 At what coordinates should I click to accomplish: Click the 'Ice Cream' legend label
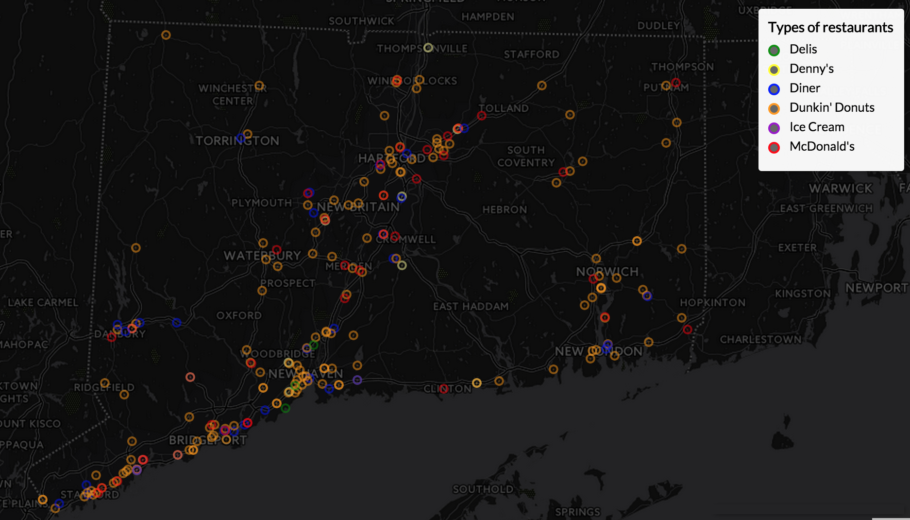817,127
